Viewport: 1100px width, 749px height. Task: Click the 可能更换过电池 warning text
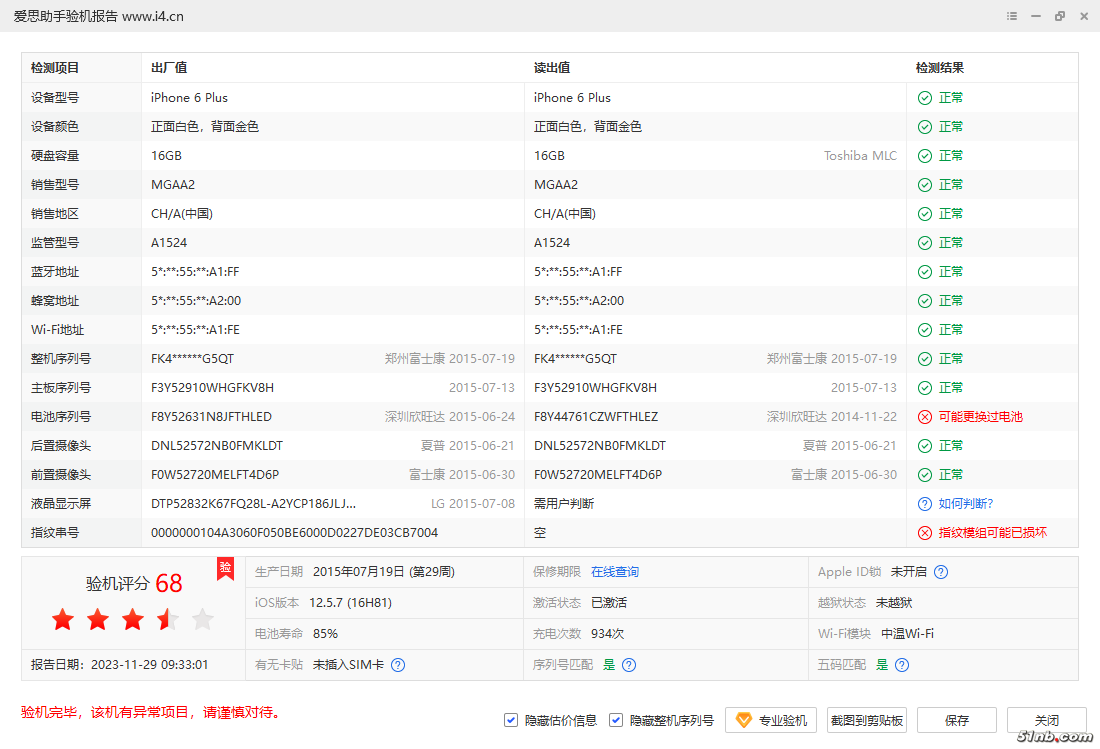981,417
